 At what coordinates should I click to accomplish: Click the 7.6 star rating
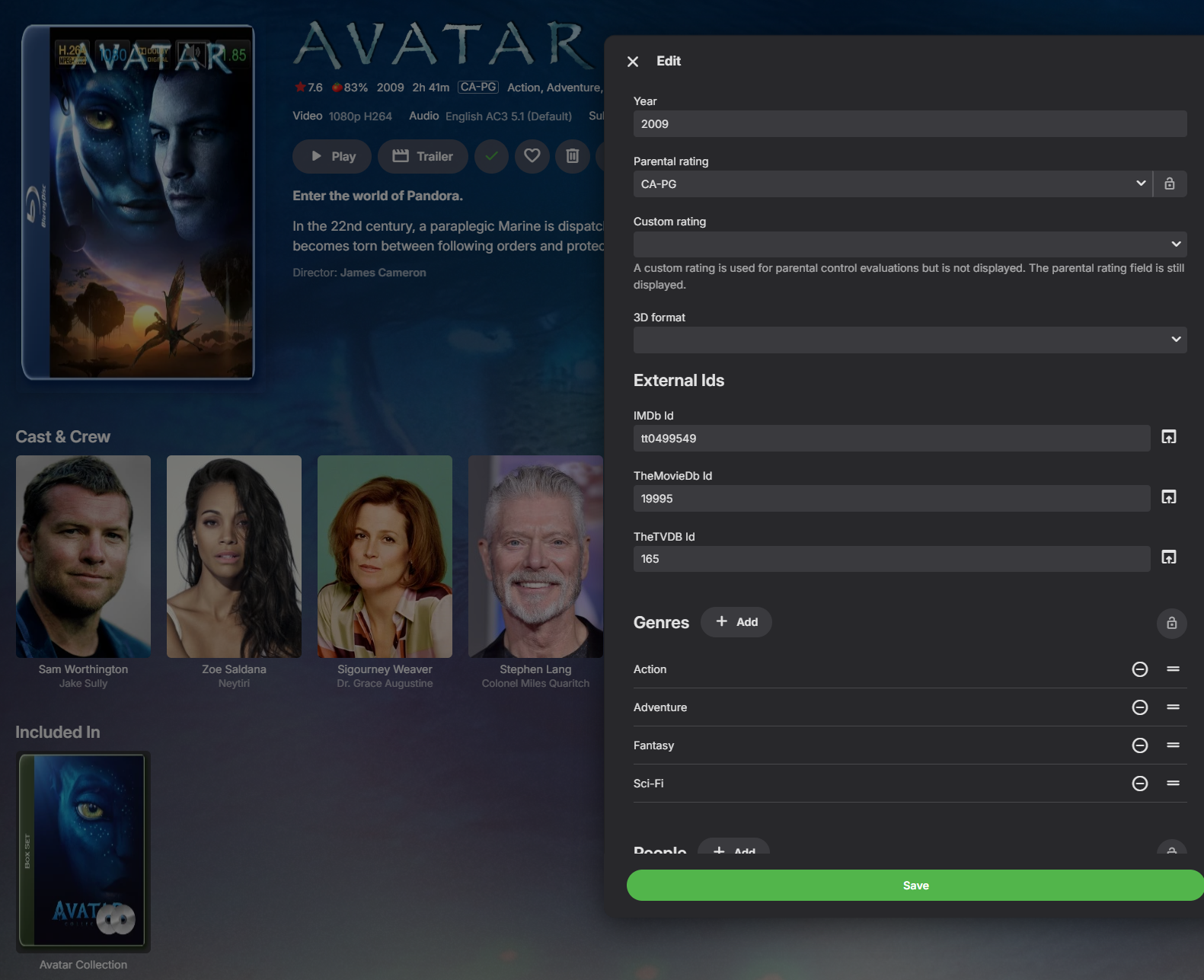tap(308, 88)
